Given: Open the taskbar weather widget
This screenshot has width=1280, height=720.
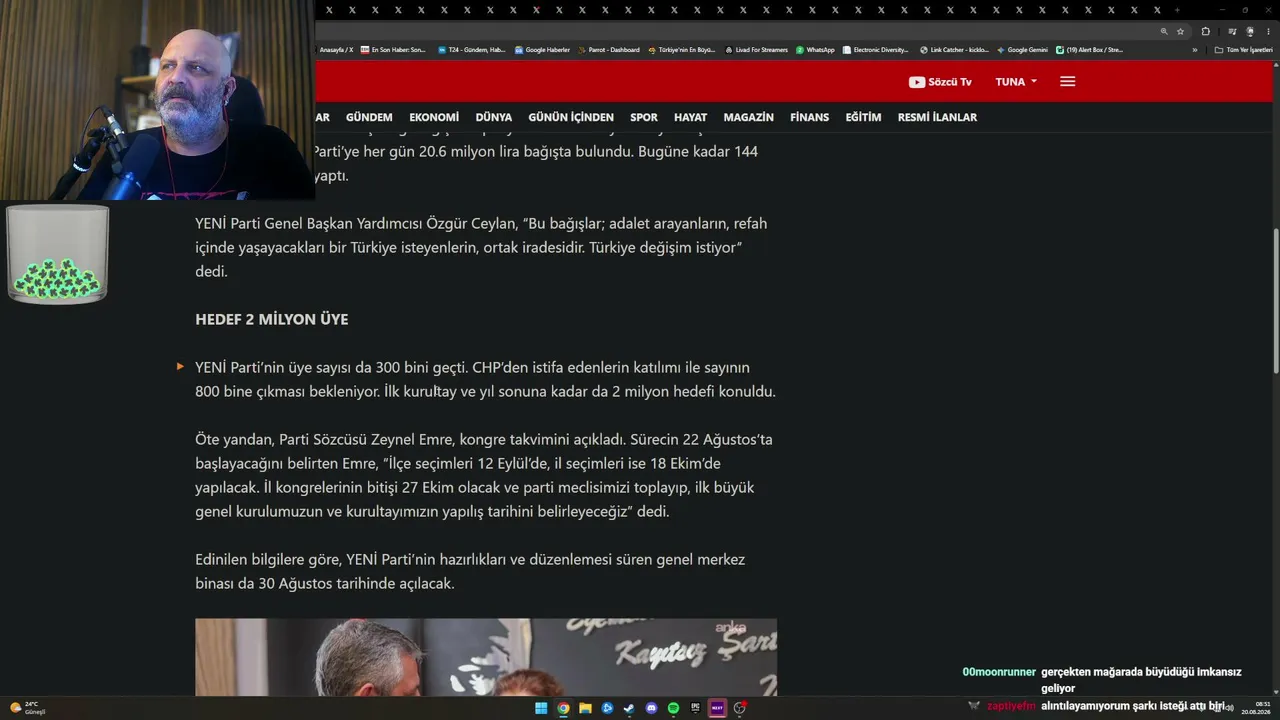Looking at the screenshot, I should coord(28,708).
